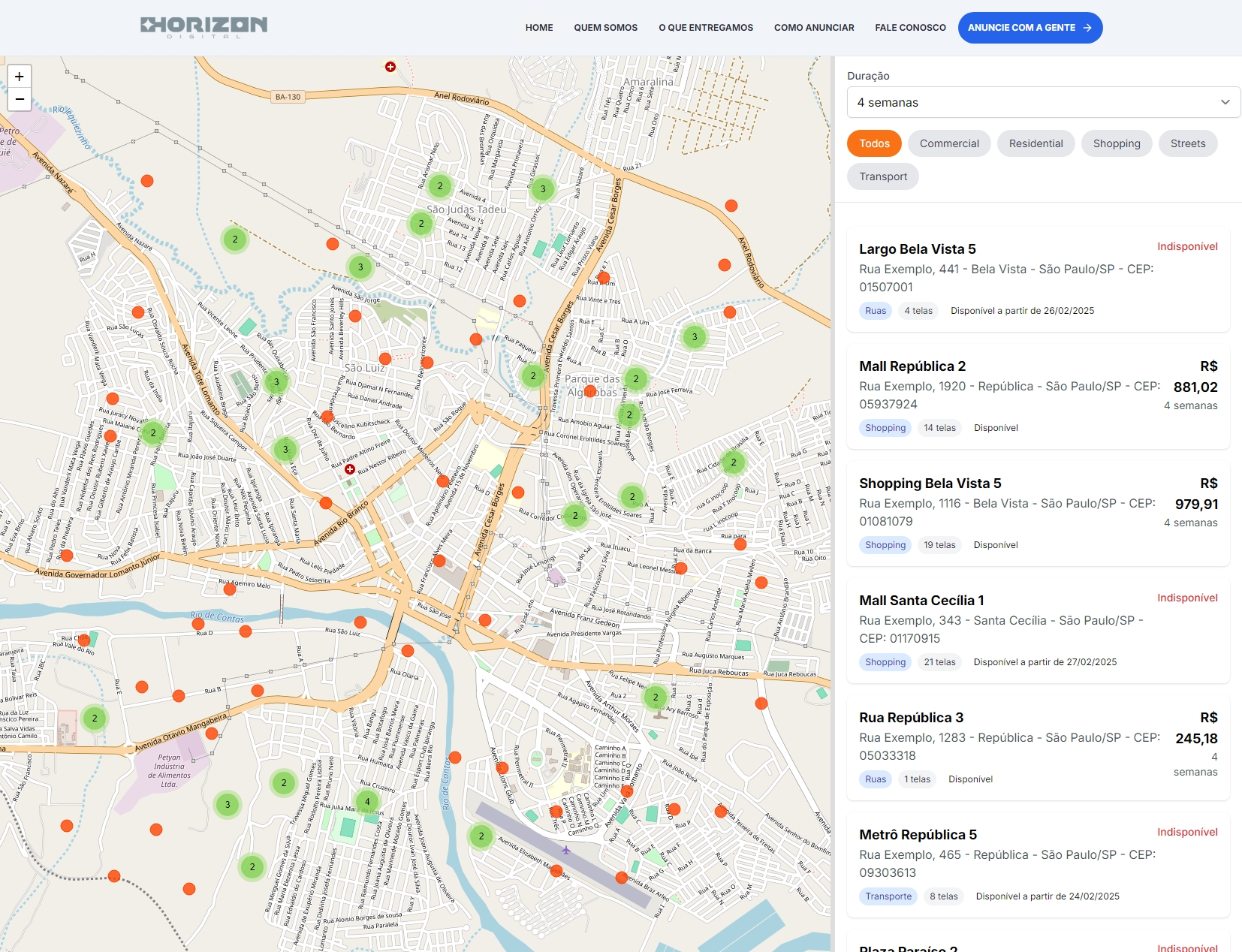Image resolution: width=1242 pixels, height=952 pixels.
Task: Toggle the Commercial filter chip
Action: (x=949, y=143)
